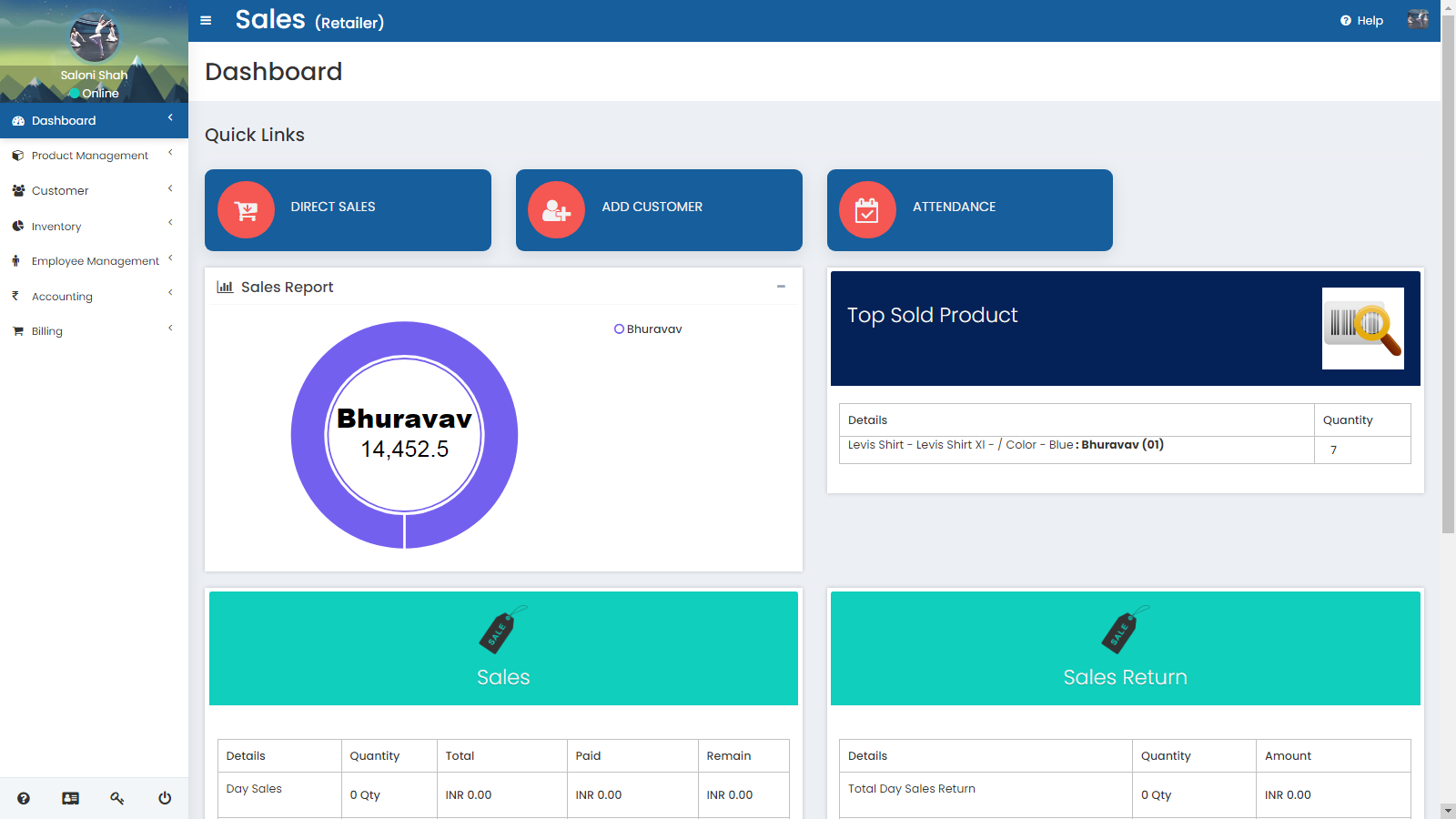Open Attendance via its calendar icon

867,209
